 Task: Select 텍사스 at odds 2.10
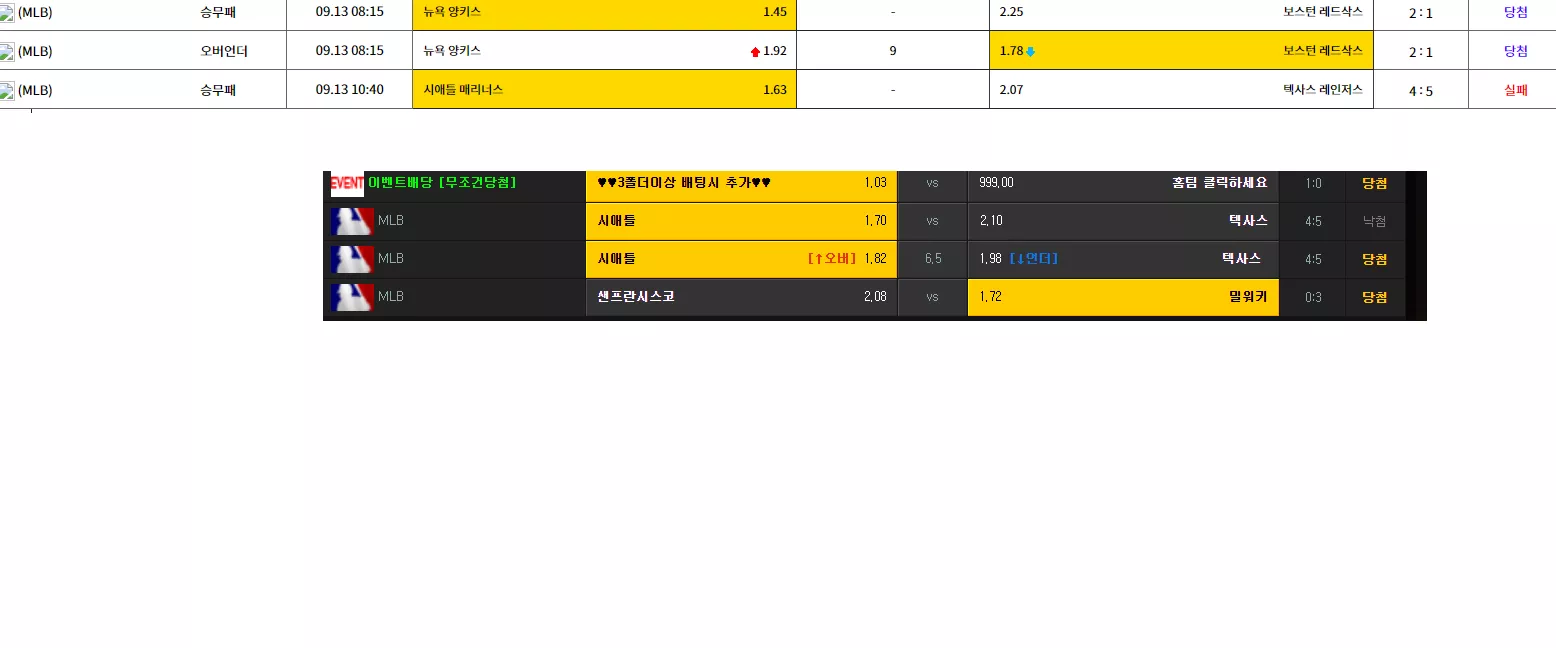pyautogui.click(x=1123, y=221)
